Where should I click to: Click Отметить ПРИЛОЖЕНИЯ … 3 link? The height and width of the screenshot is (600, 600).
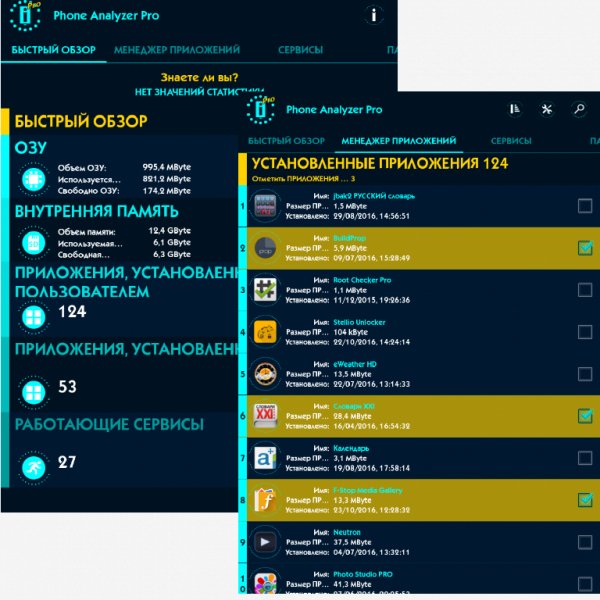pyautogui.click(x=303, y=179)
